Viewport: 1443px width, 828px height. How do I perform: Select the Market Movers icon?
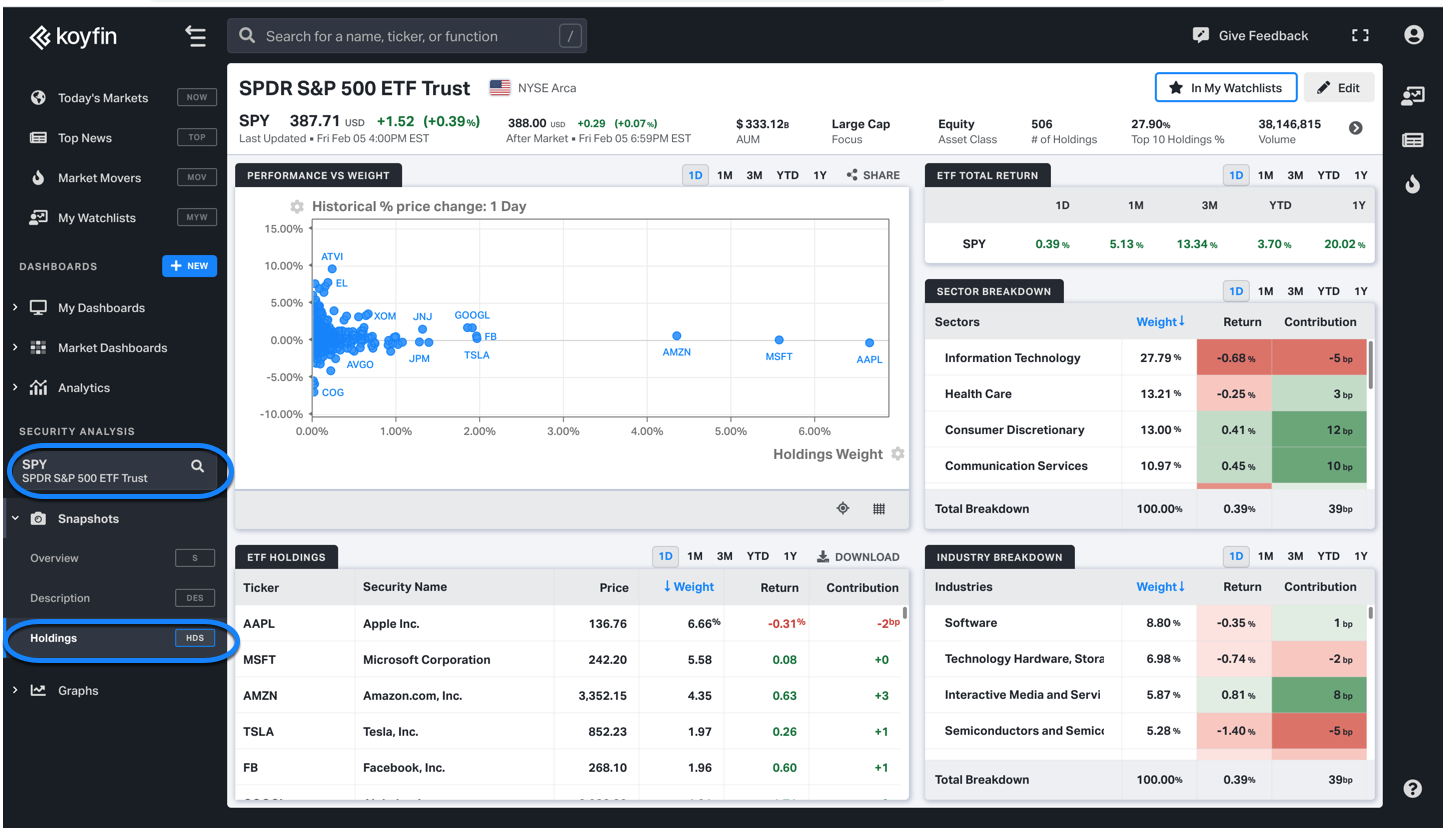[37, 177]
